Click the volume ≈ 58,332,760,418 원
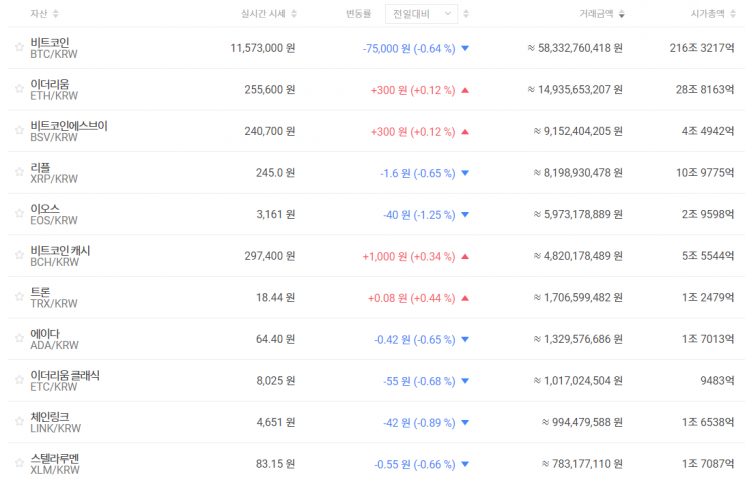The height and width of the screenshot is (482, 745). [575, 48]
